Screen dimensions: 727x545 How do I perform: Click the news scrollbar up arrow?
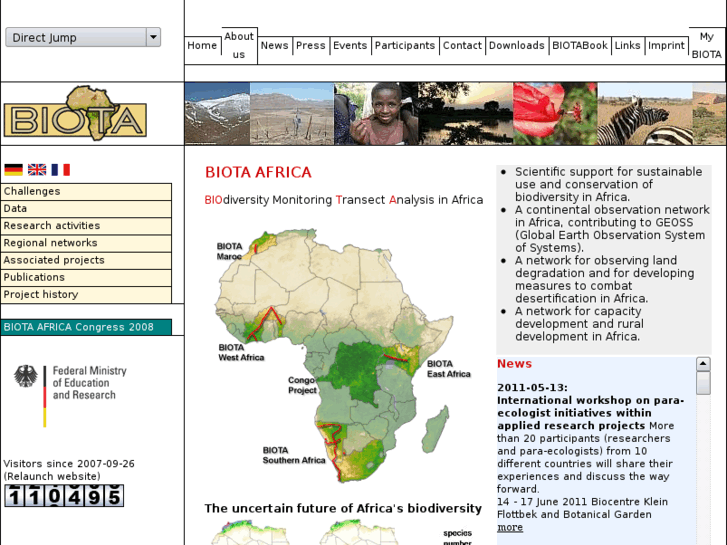703,364
